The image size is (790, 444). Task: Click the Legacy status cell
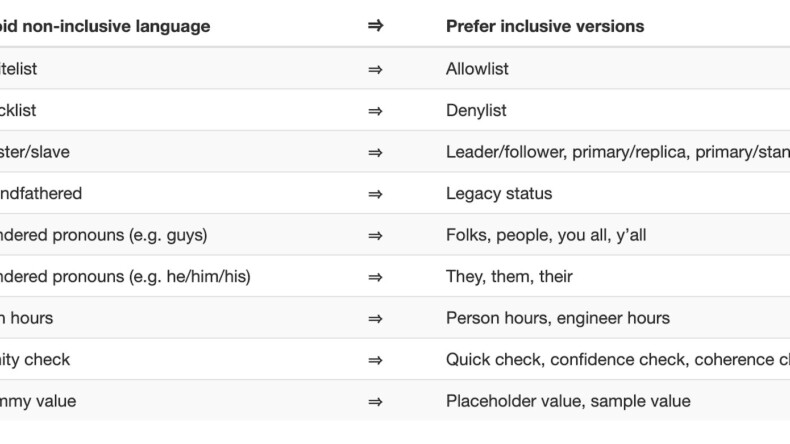[499, 194]
